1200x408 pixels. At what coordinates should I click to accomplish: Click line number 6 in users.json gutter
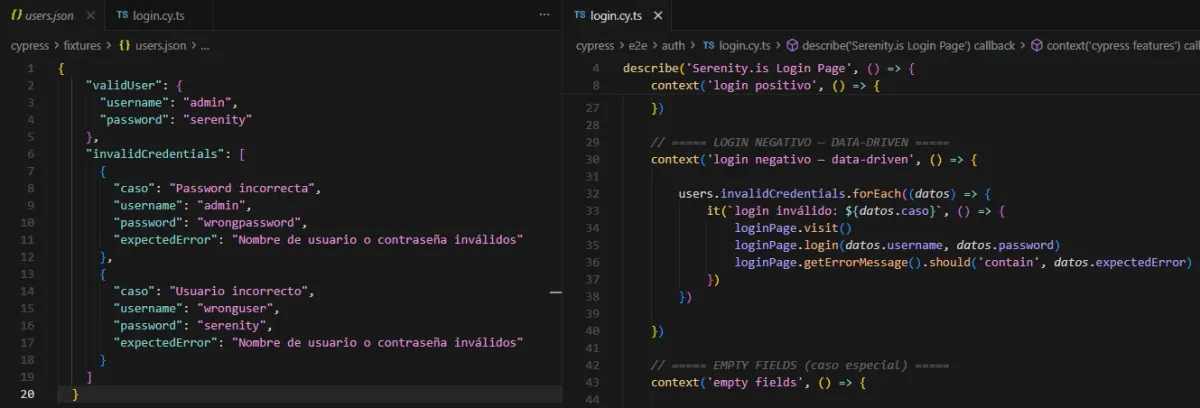tap(32, 155)
